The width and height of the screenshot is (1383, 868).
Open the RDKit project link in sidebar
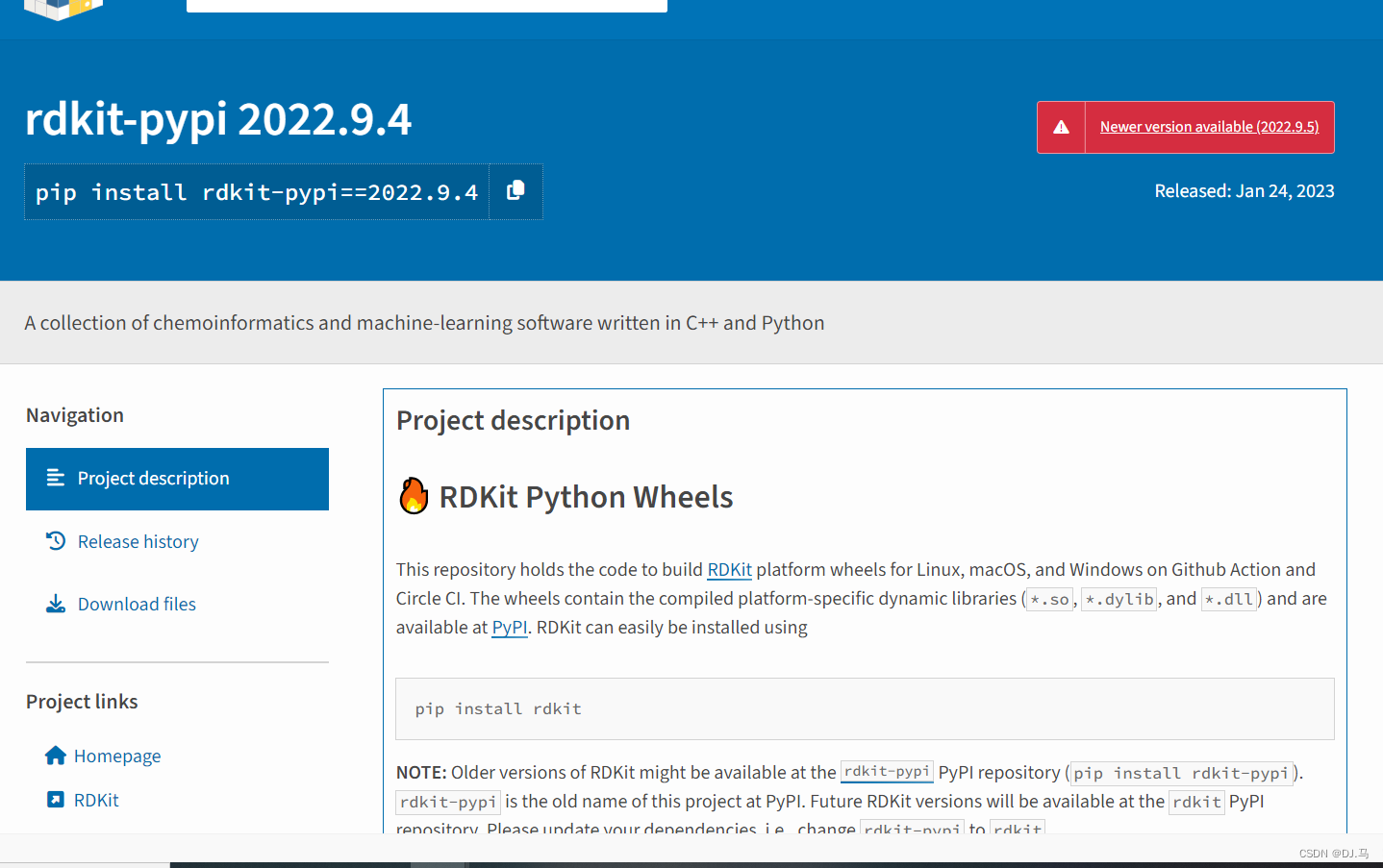click(x=96, y=801)
